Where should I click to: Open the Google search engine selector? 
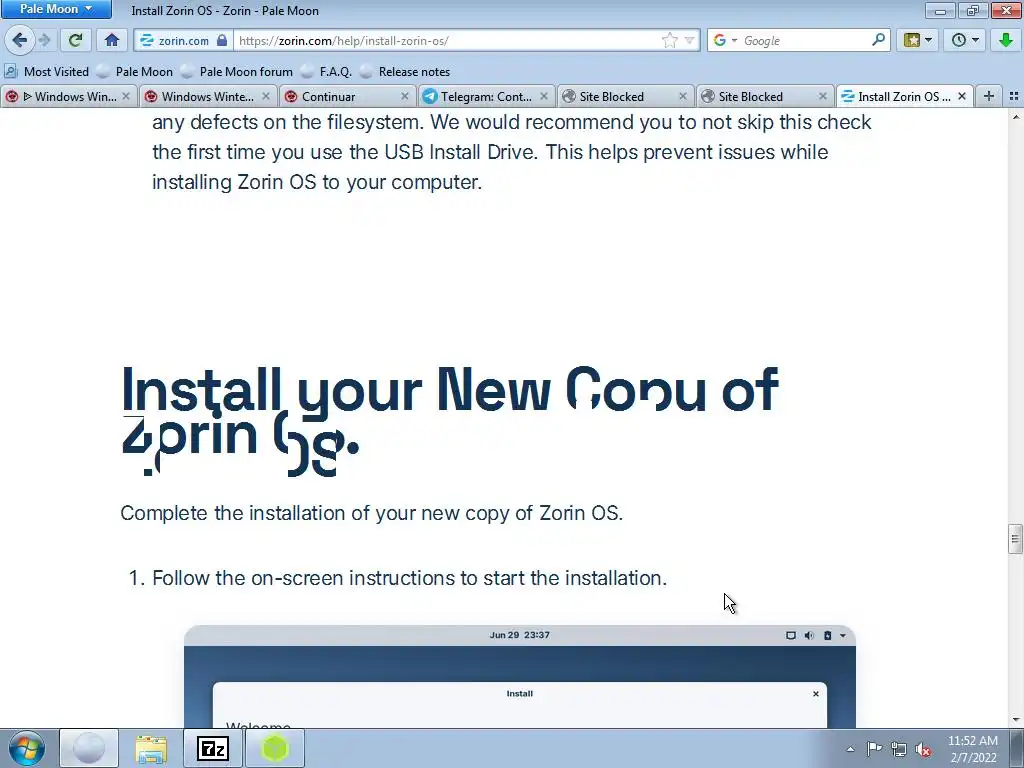tap(724, 40)
